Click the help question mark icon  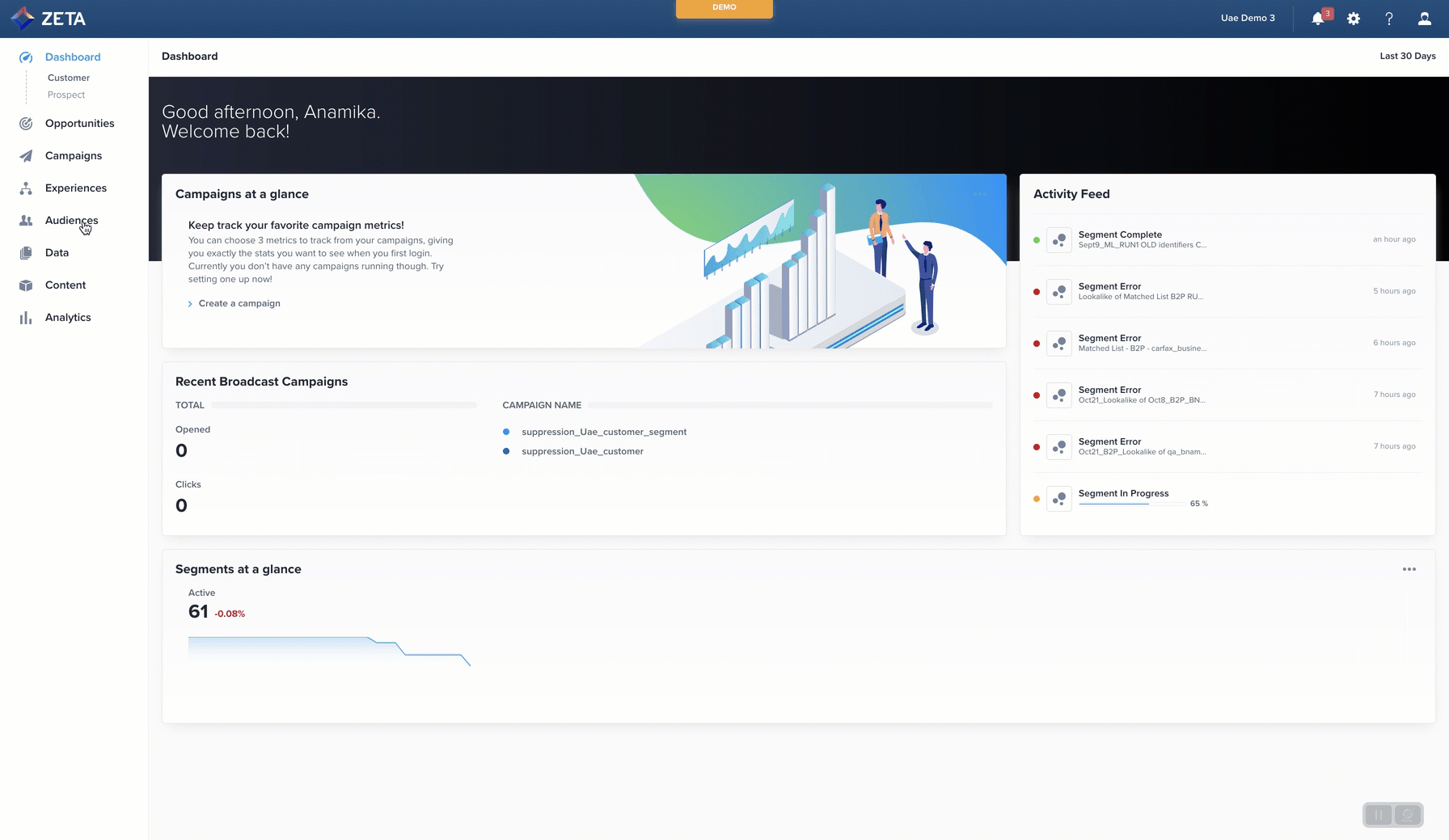tap(1389, 19)
